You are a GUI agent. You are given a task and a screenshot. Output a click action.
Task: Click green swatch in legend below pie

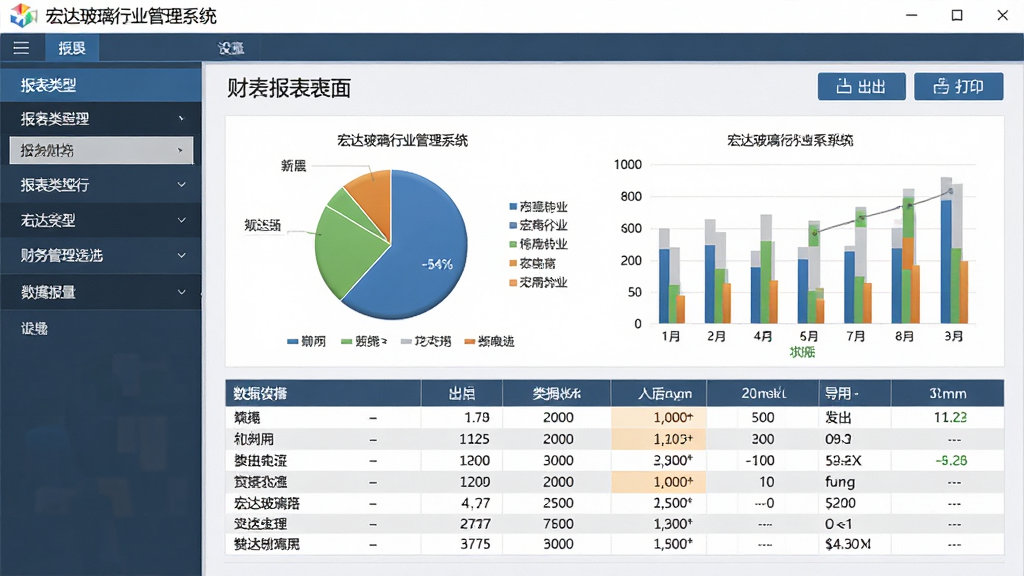[347, 342]
